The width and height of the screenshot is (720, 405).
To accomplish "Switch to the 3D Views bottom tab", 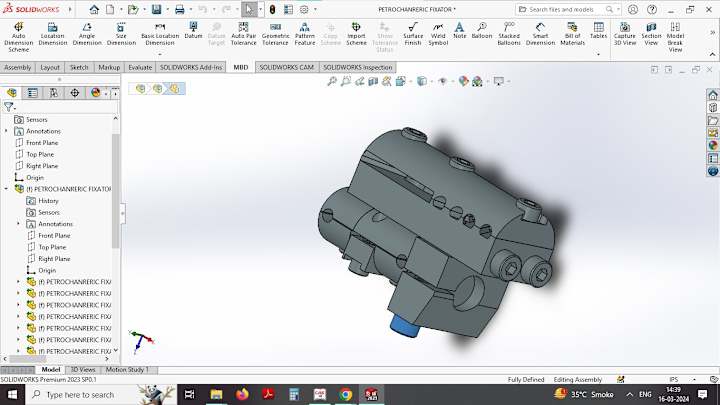I will coord(83,370).
